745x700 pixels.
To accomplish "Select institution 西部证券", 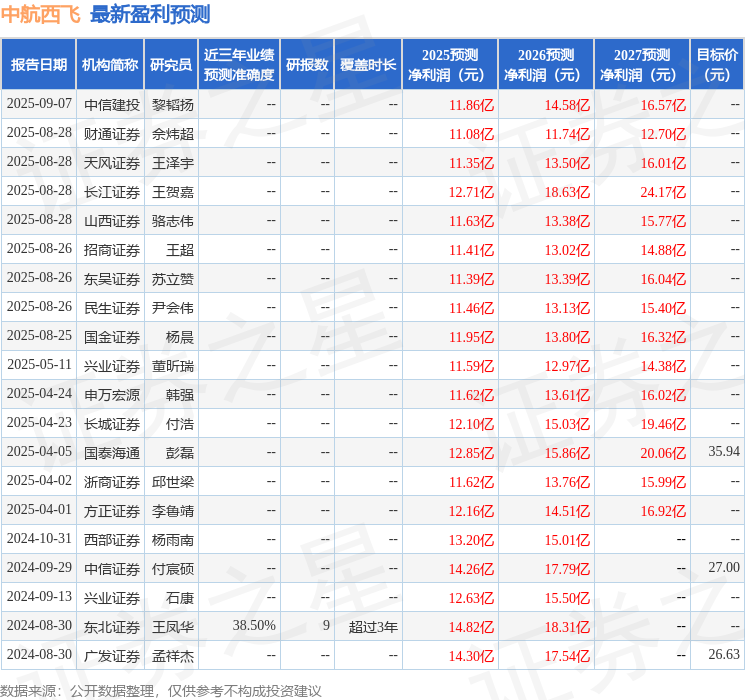I will click(x=112, y=540).
